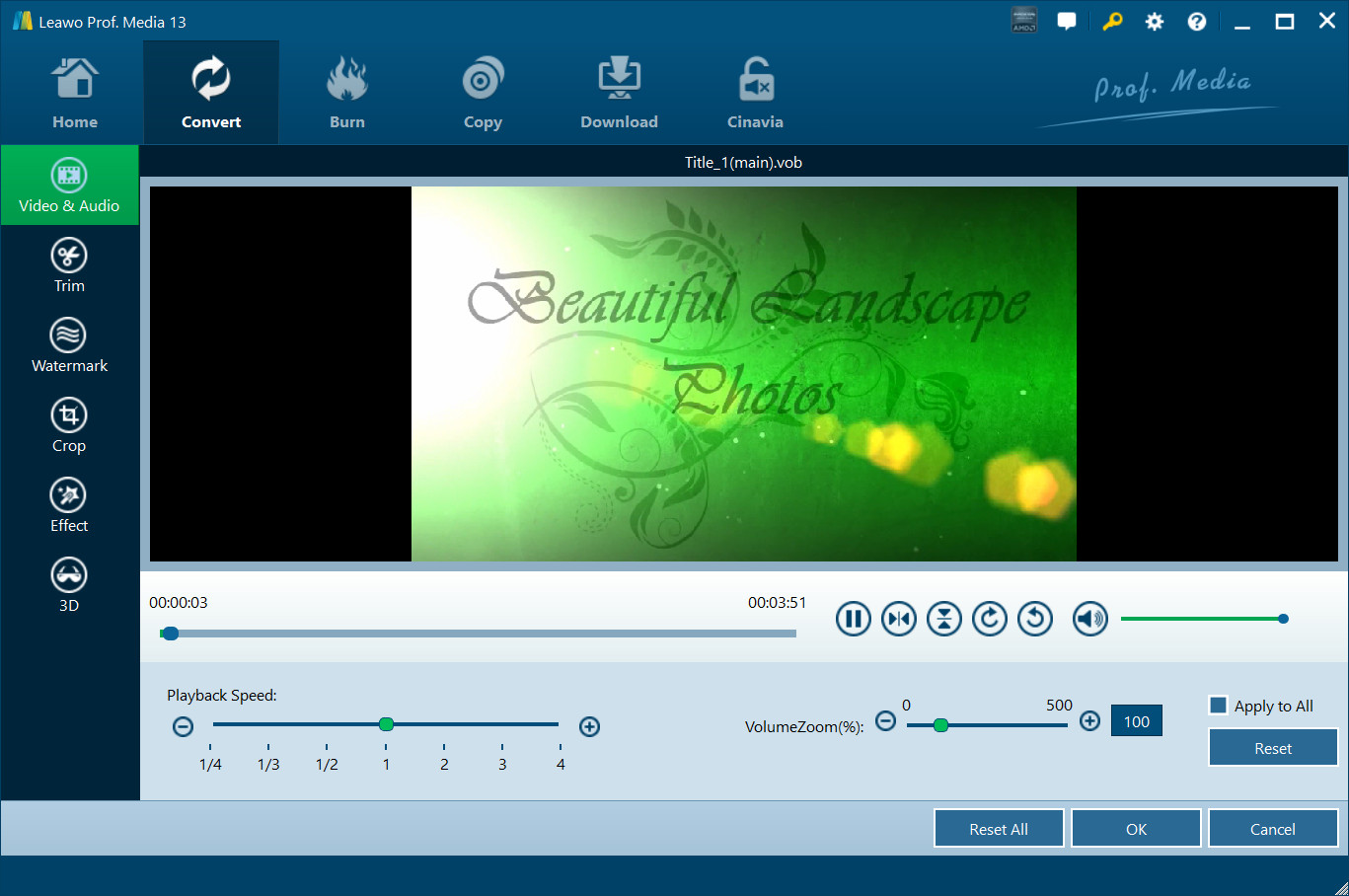This screenshot has width=1349, height=896.
Task: Open the Crop tool
Action: click(69, 424)
